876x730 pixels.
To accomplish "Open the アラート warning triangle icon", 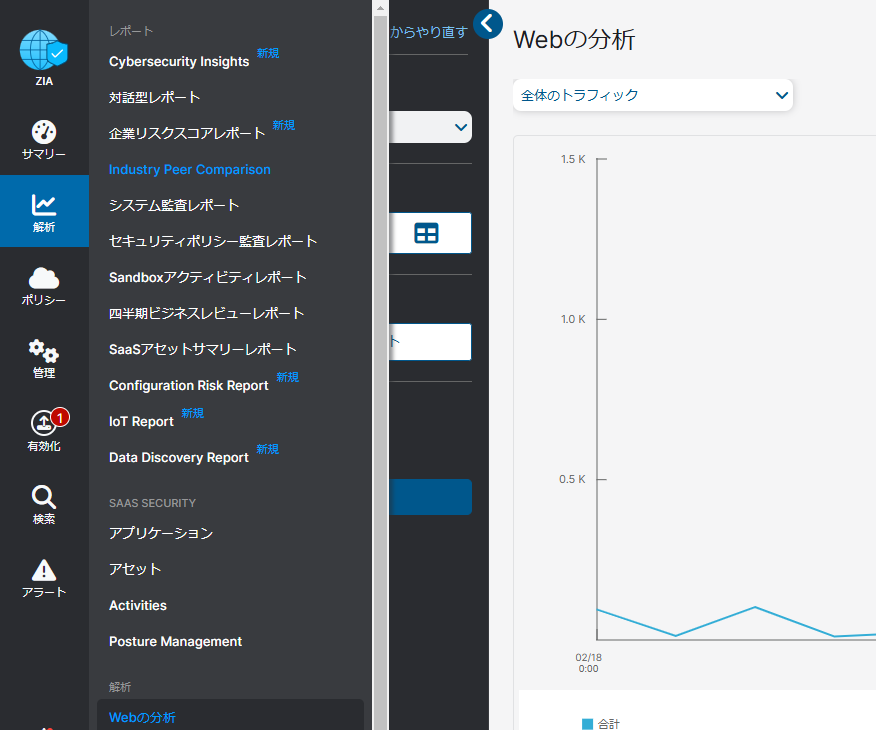I will pos(44,570).
